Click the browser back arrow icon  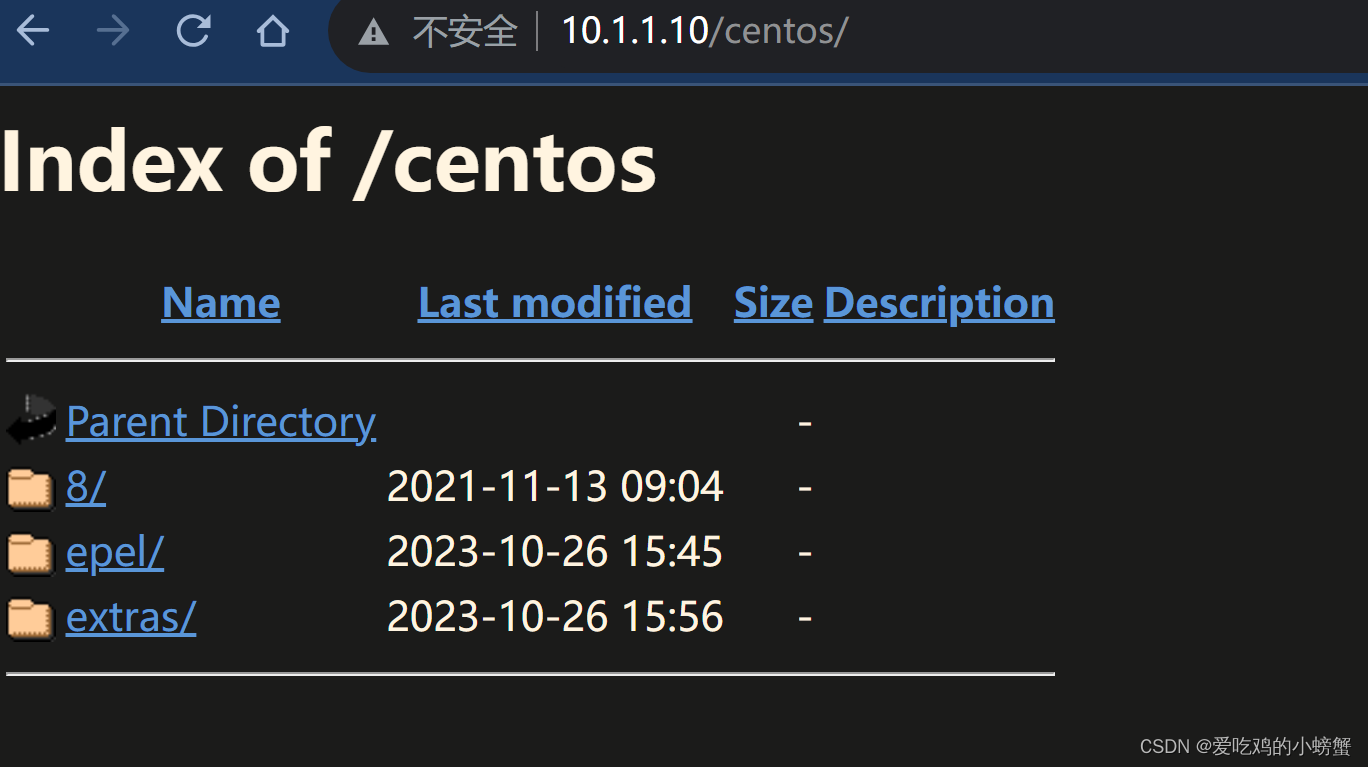(32, 30)
